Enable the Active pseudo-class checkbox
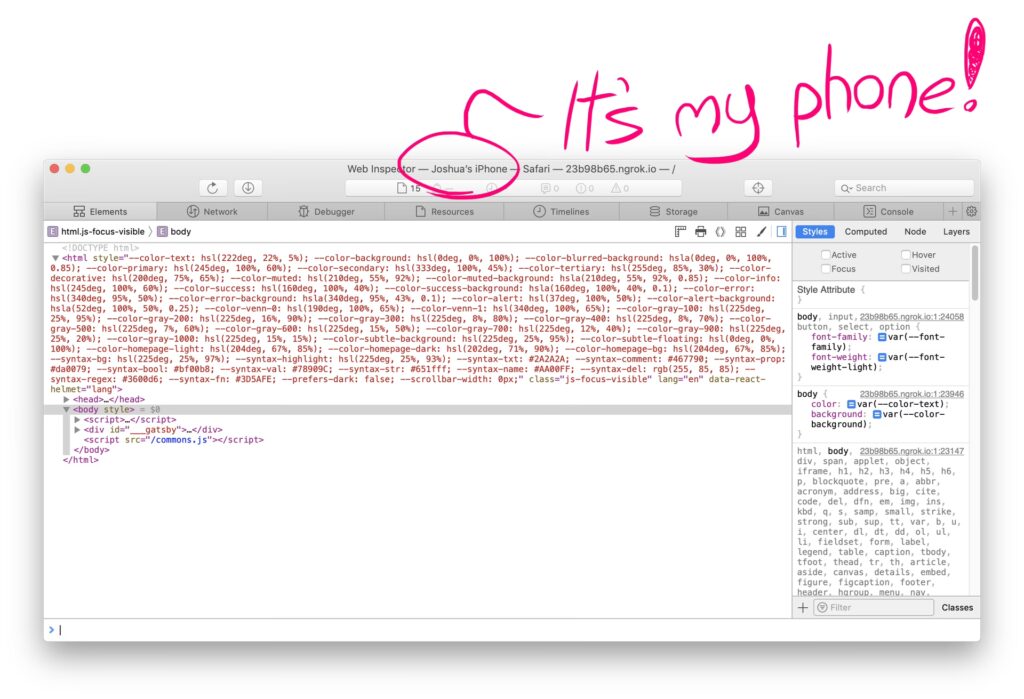1024x699 pixels. [x=826, y=255]
